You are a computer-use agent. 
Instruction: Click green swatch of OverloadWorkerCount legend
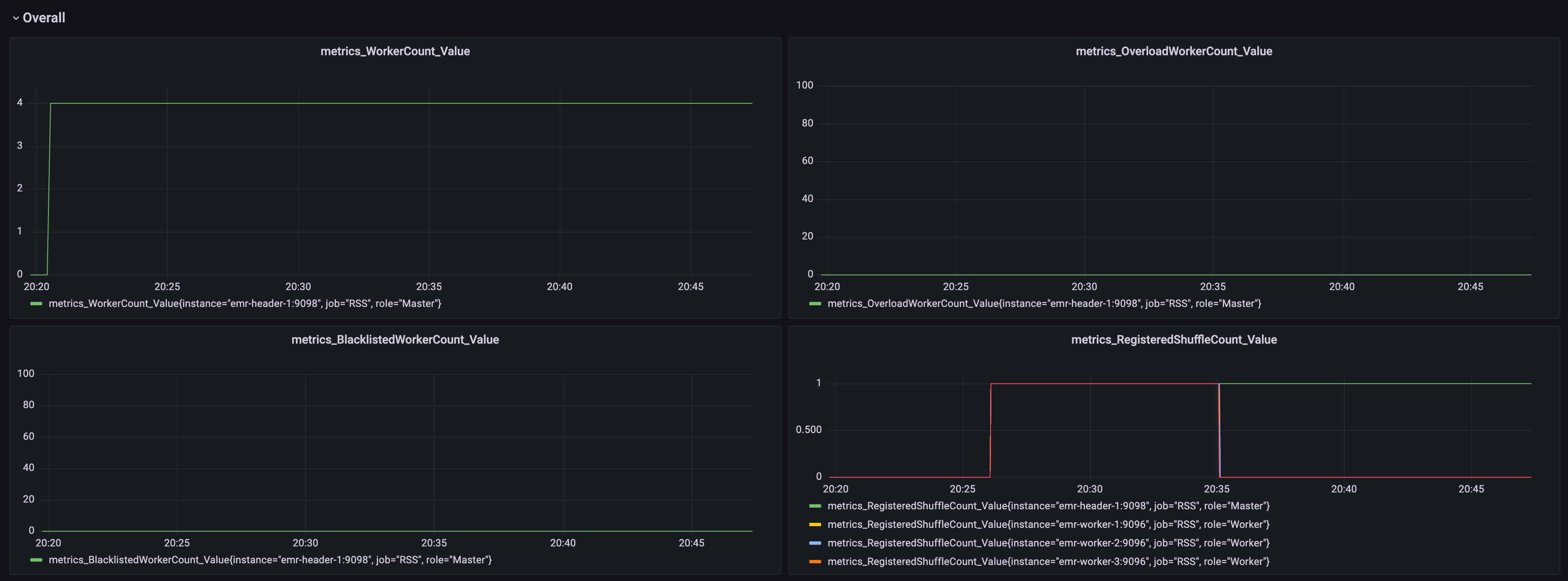click(815, 304)
